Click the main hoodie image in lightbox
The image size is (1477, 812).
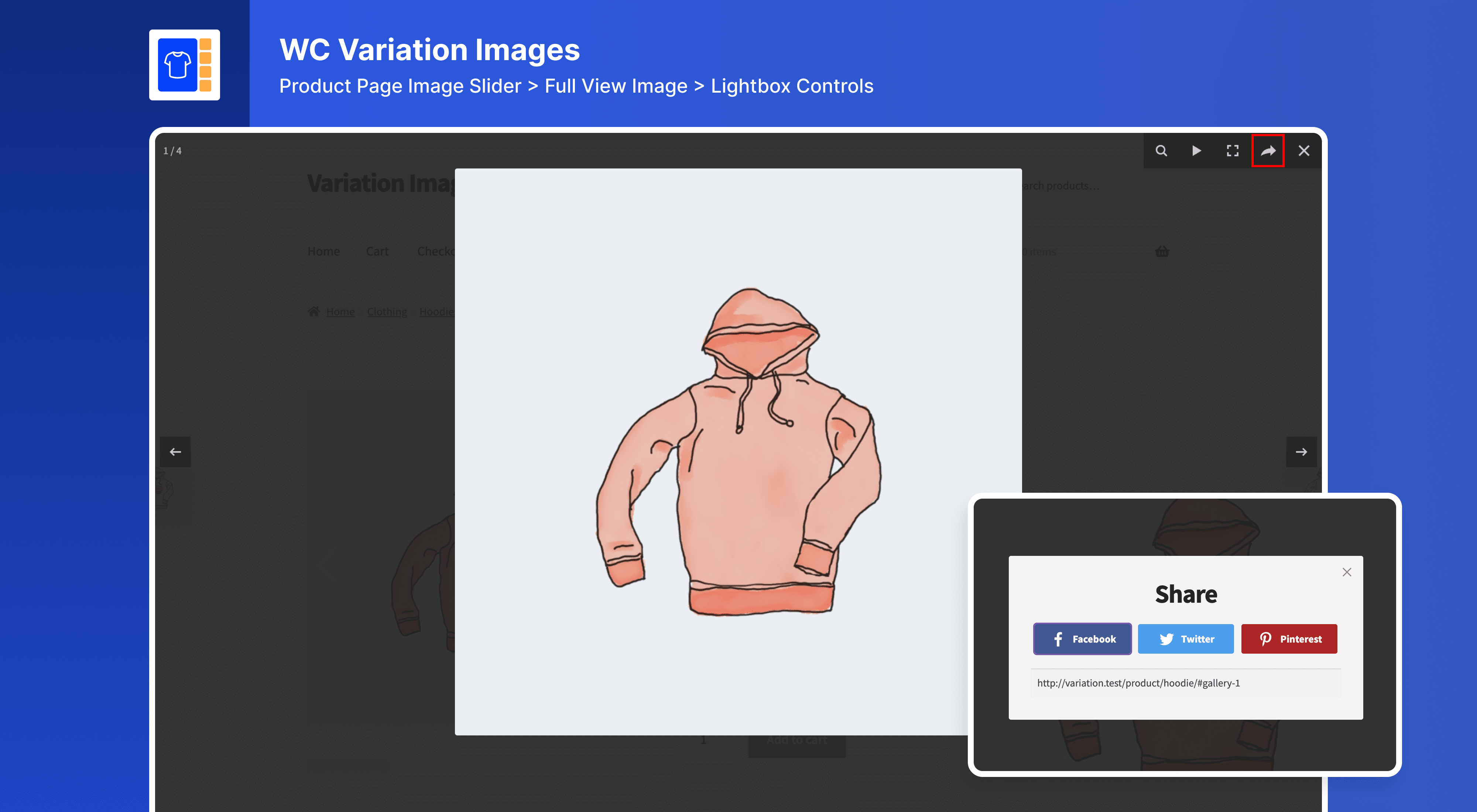pos(738,451)
